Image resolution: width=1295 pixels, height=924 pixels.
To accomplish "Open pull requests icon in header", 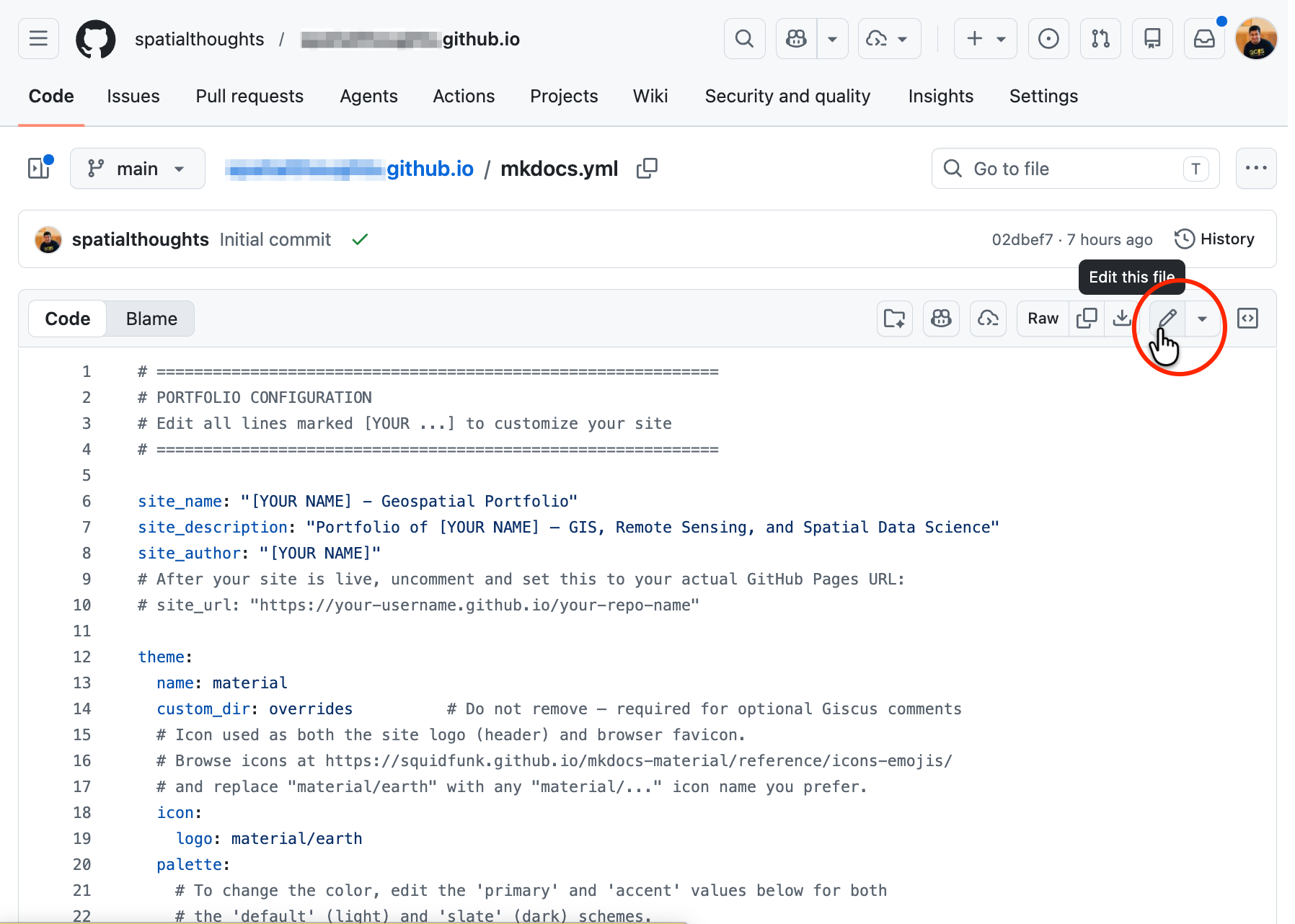I will click(1100, 39).
